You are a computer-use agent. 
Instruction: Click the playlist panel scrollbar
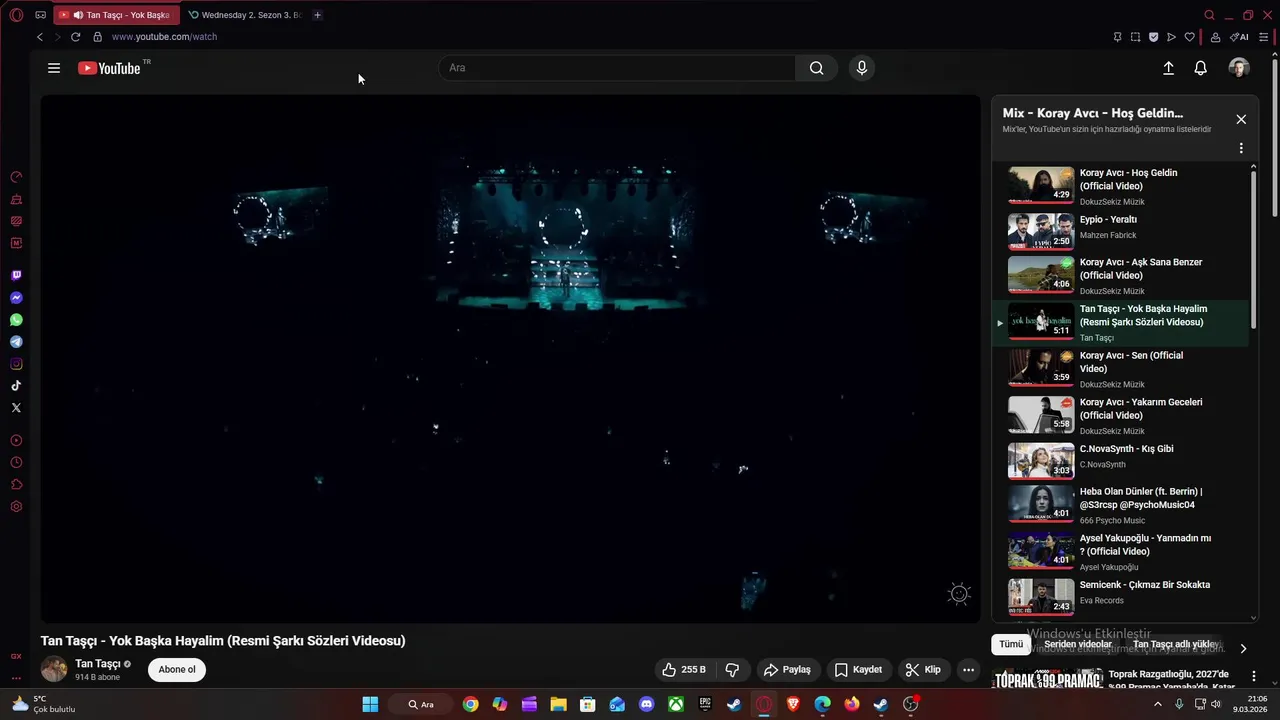coord(1254,248)
